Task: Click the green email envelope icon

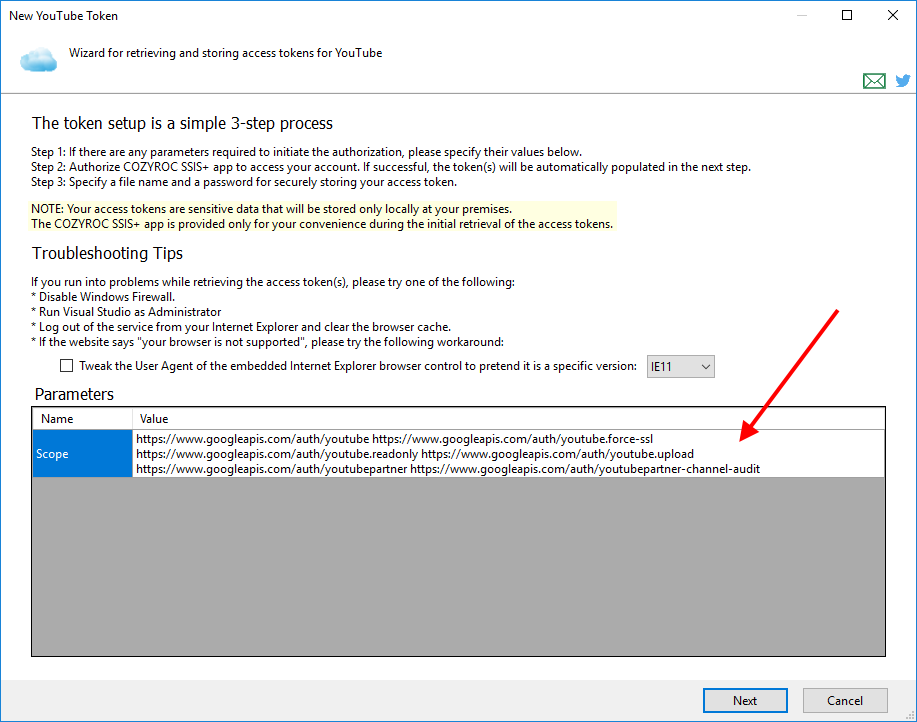Action: (874, 81)
